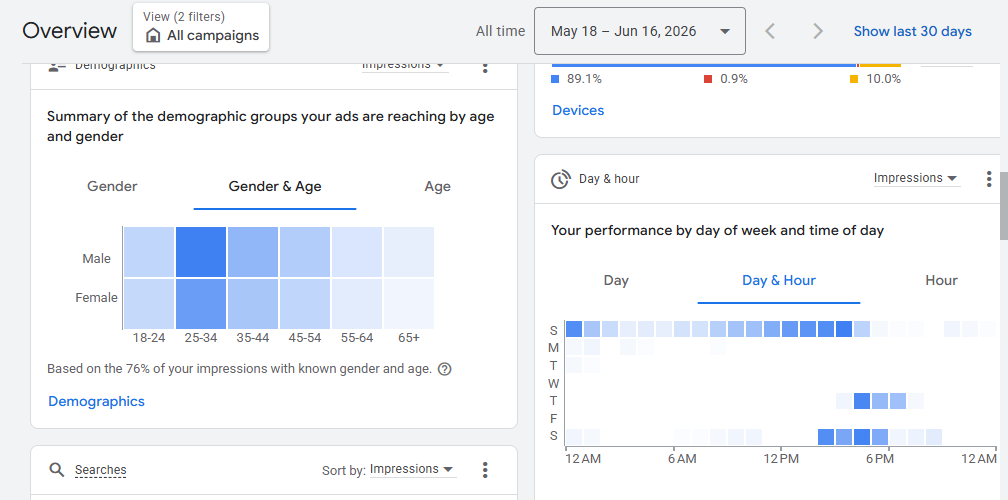Screen dimensions: 1008x500
Task: Change Demographics card Impressions metric dropdown
Action: 404,65
